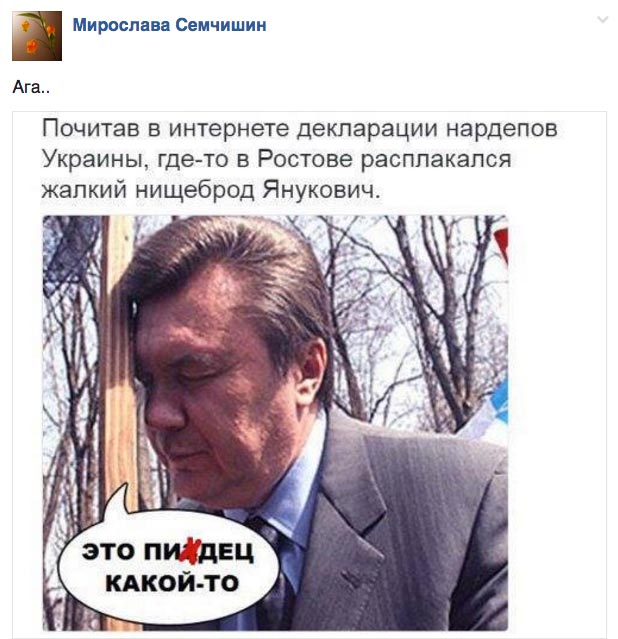Click the word "нардепов" in the caption
This screenshot has width=618, height=639.
pos(502,128)
